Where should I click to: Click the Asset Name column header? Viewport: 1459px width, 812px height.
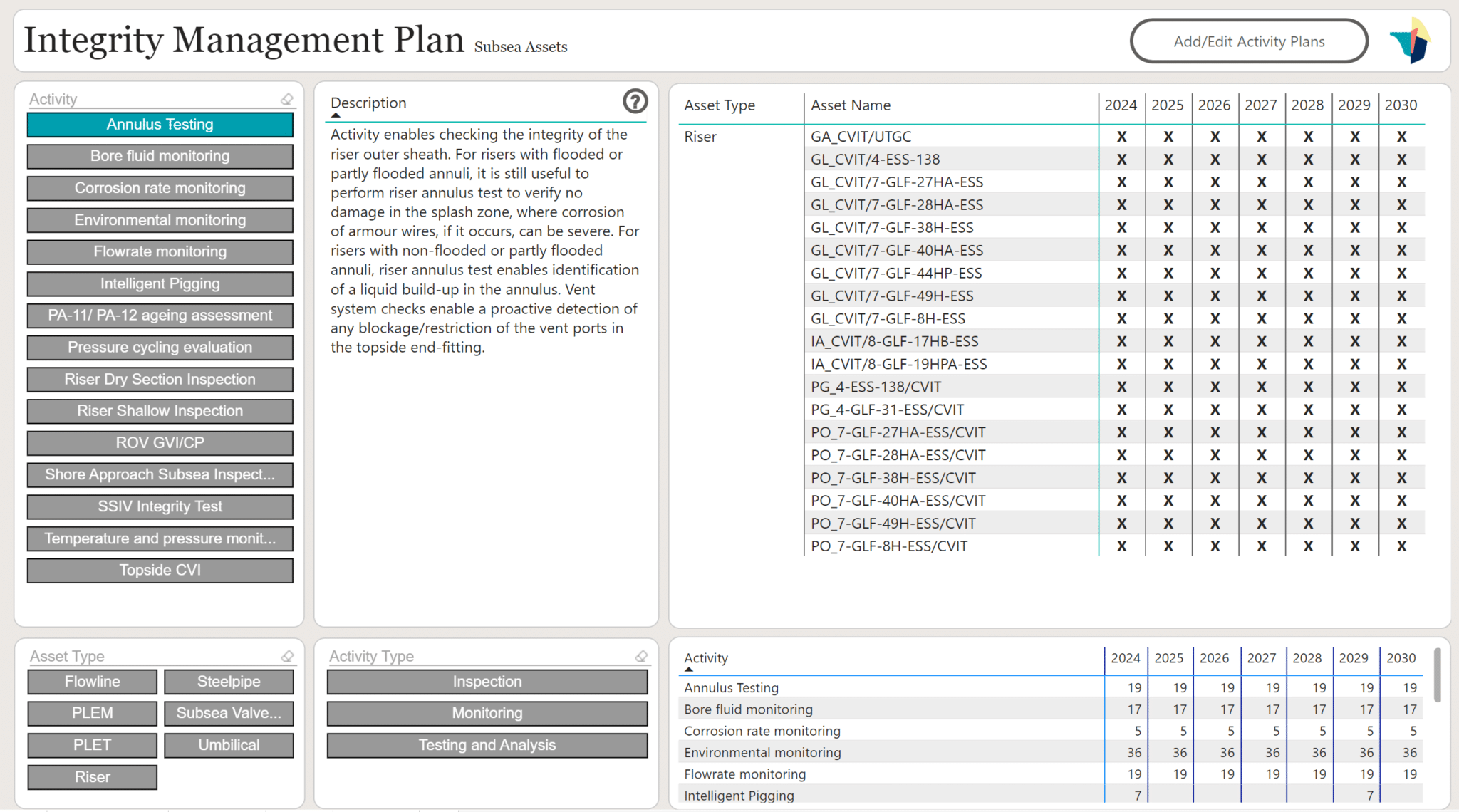pos(850,105)
